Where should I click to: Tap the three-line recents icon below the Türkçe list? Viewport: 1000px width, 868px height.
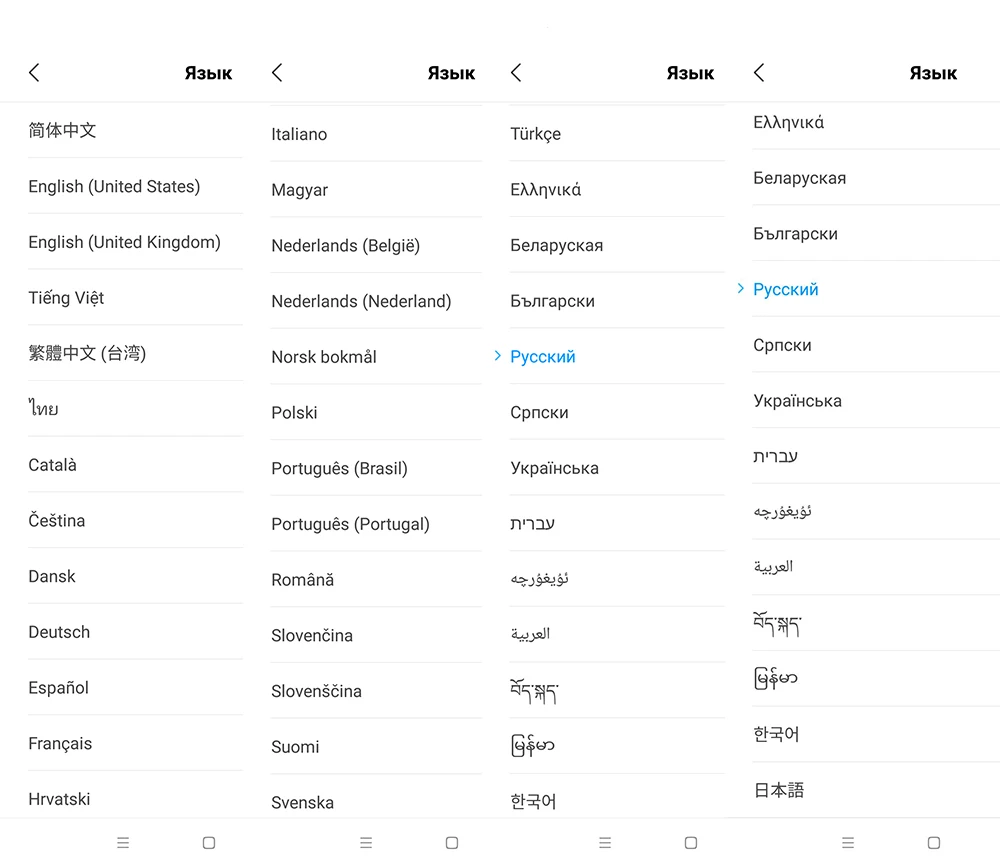pos(605,843)
